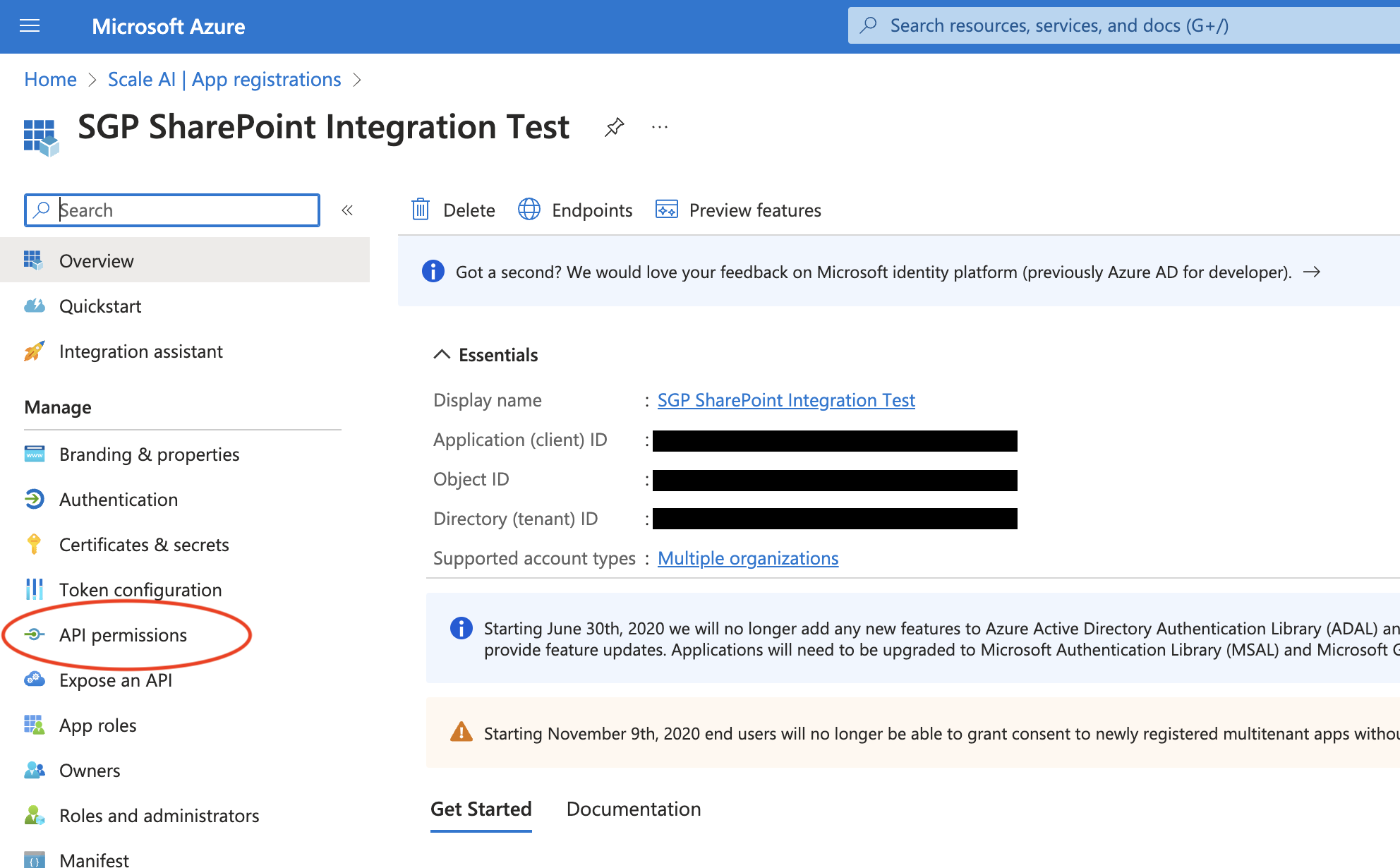Open the more options ellipsis
1400x868 pixels.
[660, 127]
